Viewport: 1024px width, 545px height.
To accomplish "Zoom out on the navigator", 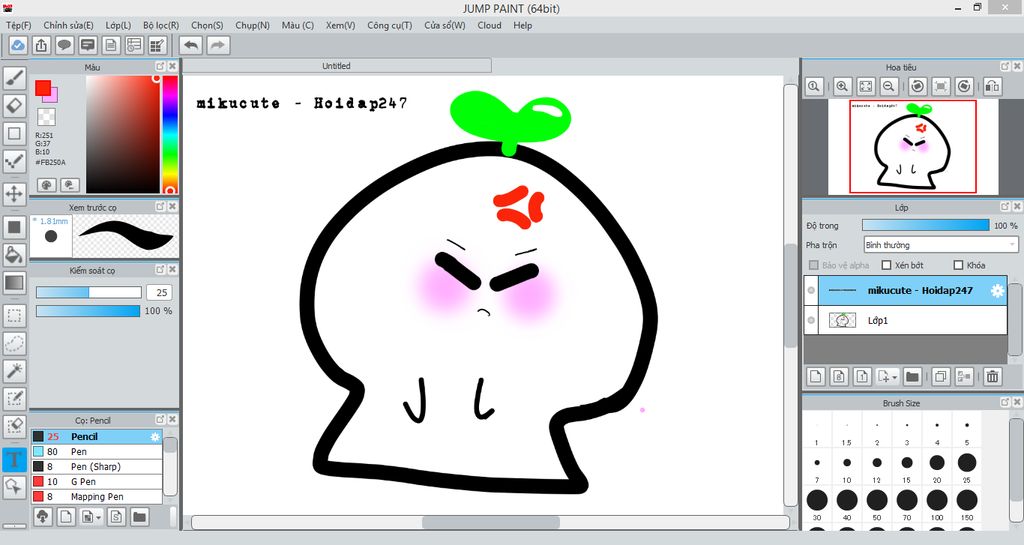I will point(888,86).
